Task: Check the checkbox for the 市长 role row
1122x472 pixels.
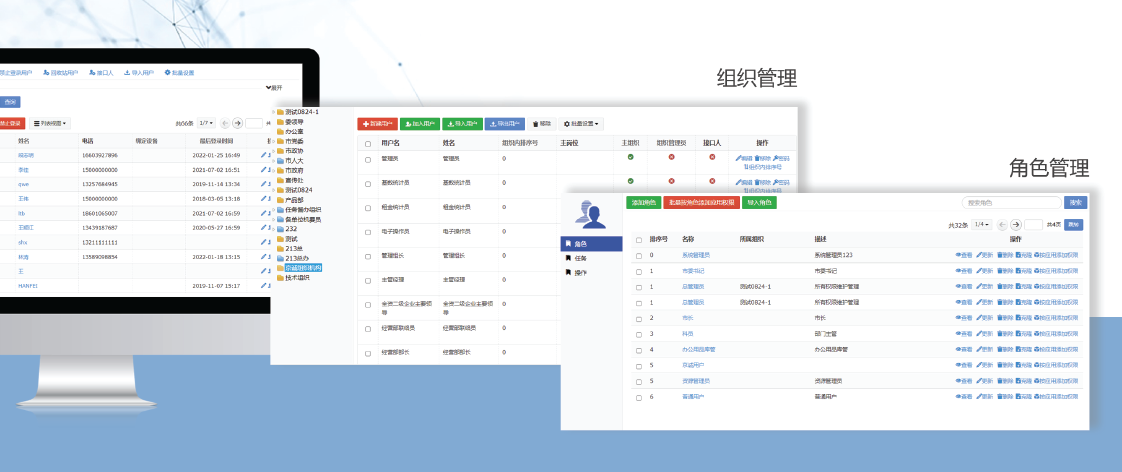Action: click(x=639, y=318)
